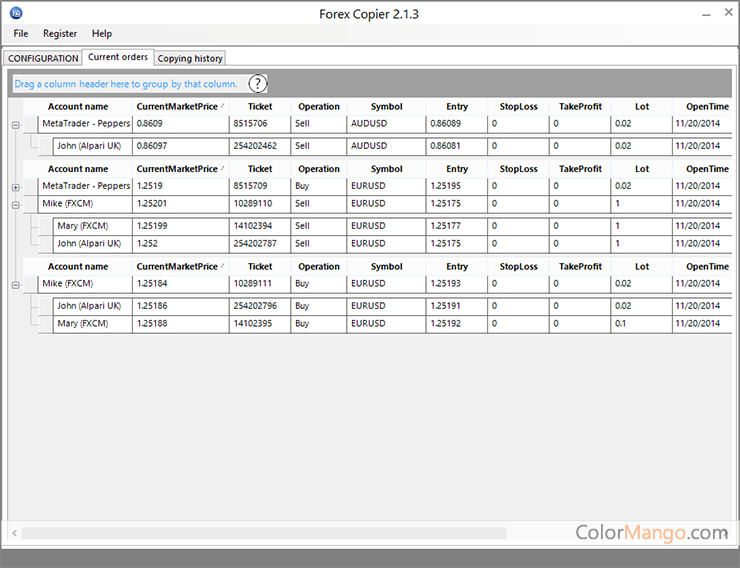Image resolution: width=740 pixels, height=568 pixels.
Task: Select ticket cell 254202796
Action: pos(260,306)
